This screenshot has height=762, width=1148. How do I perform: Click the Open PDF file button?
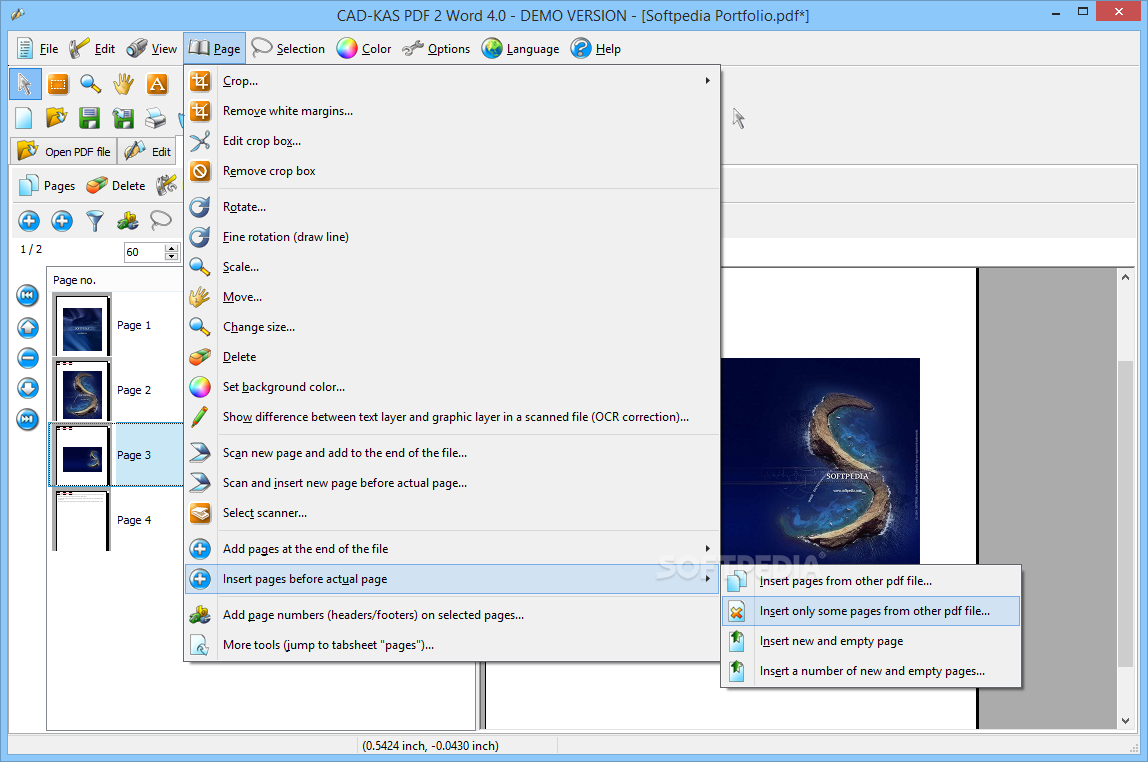tap(64, 152)
